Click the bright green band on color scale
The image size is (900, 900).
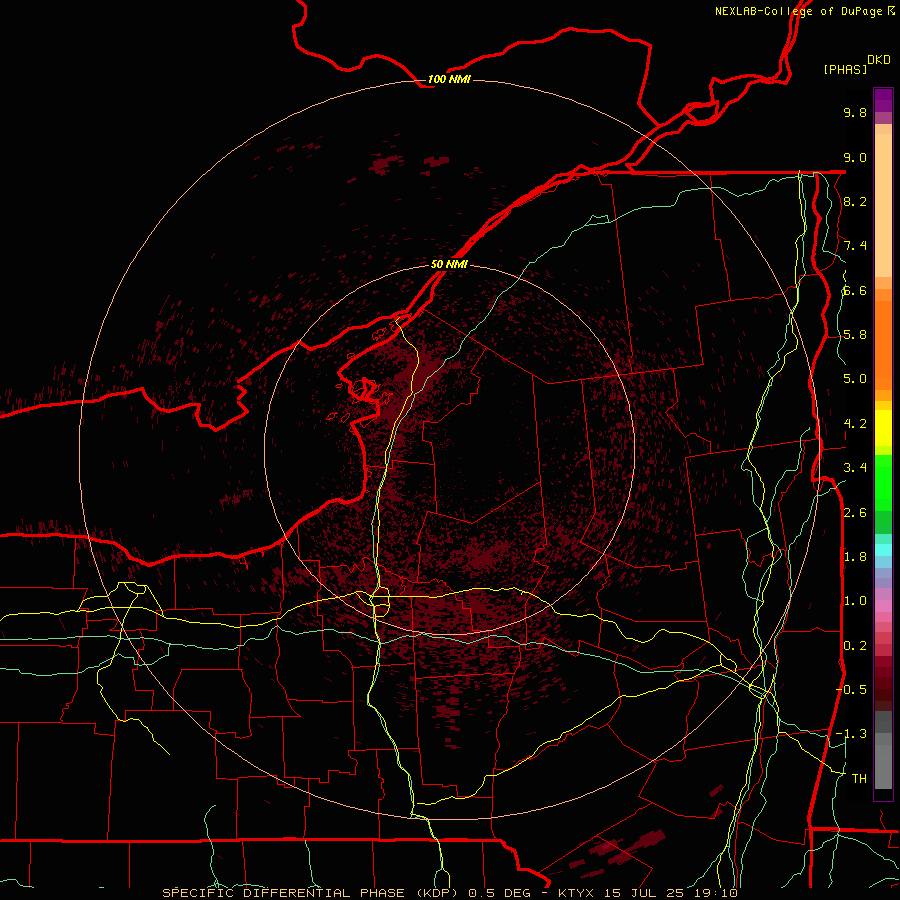pyautogui.click(x=883, y=482)
